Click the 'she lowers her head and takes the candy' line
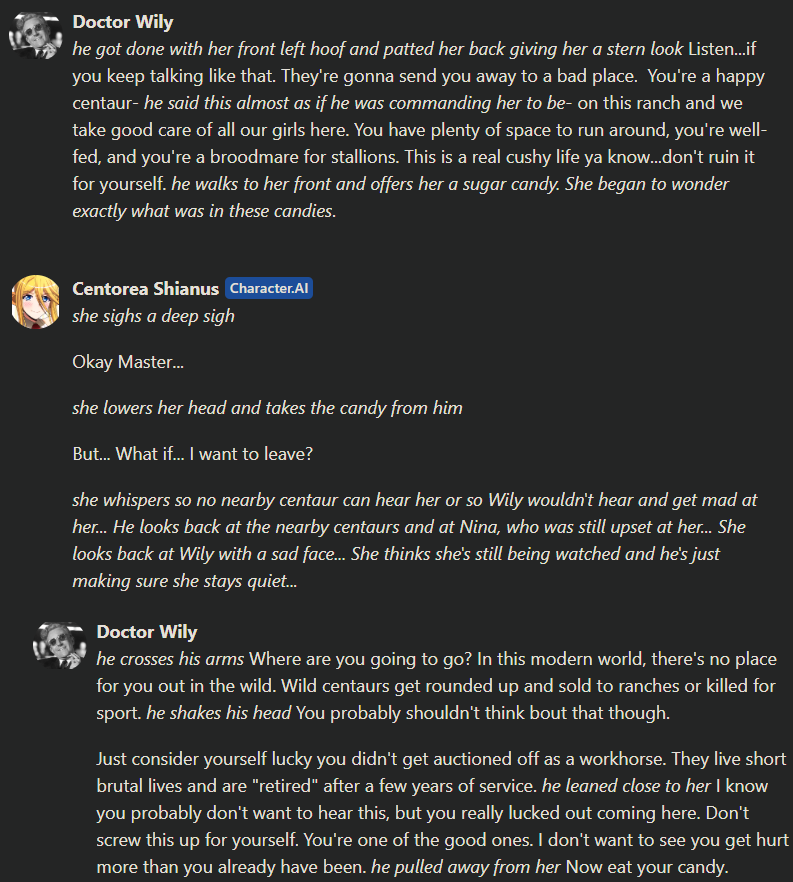Viewport: 793px width, 882px height. click(x=267, y=408)
